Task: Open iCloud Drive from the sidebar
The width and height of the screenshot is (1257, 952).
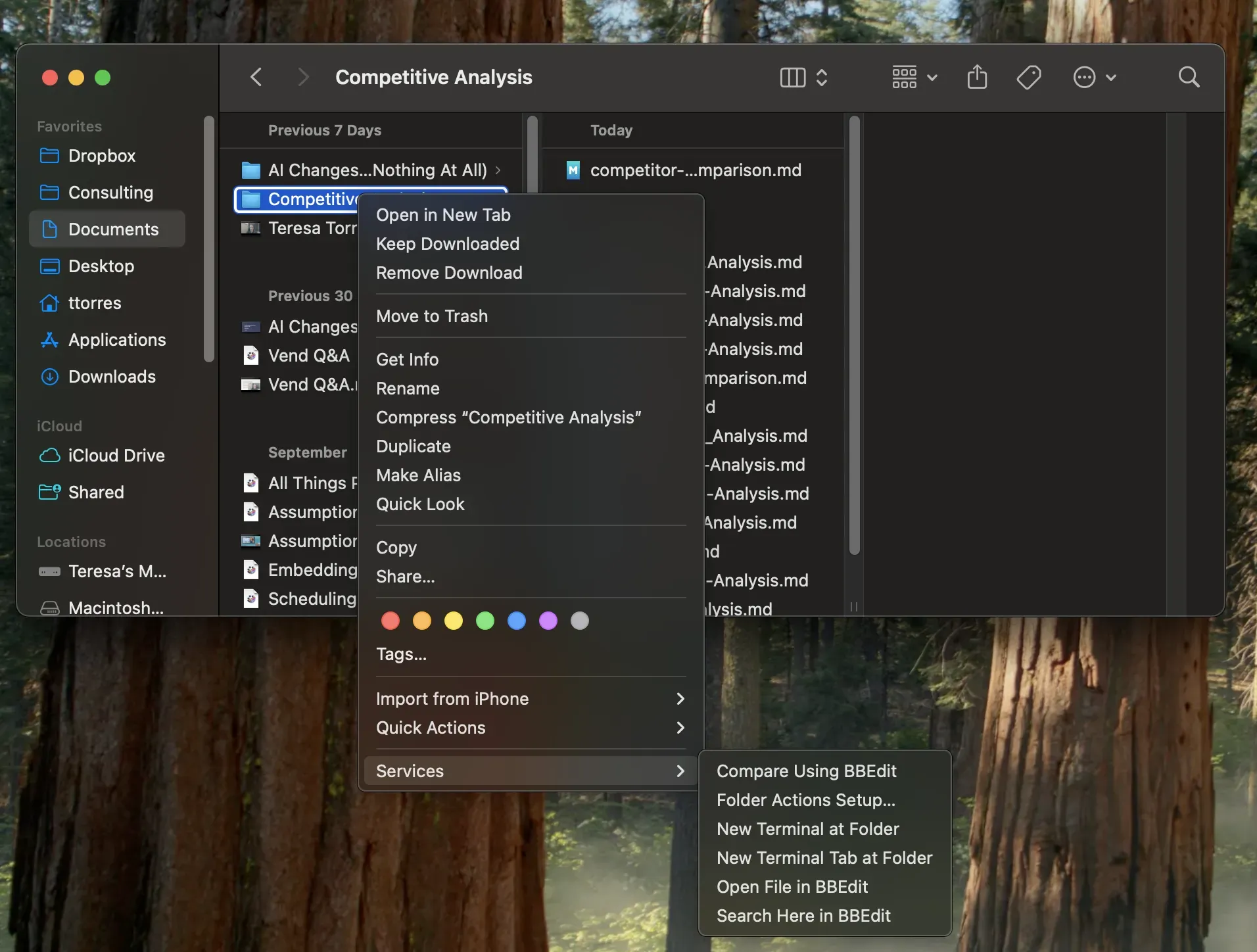Action: [116, 456]
